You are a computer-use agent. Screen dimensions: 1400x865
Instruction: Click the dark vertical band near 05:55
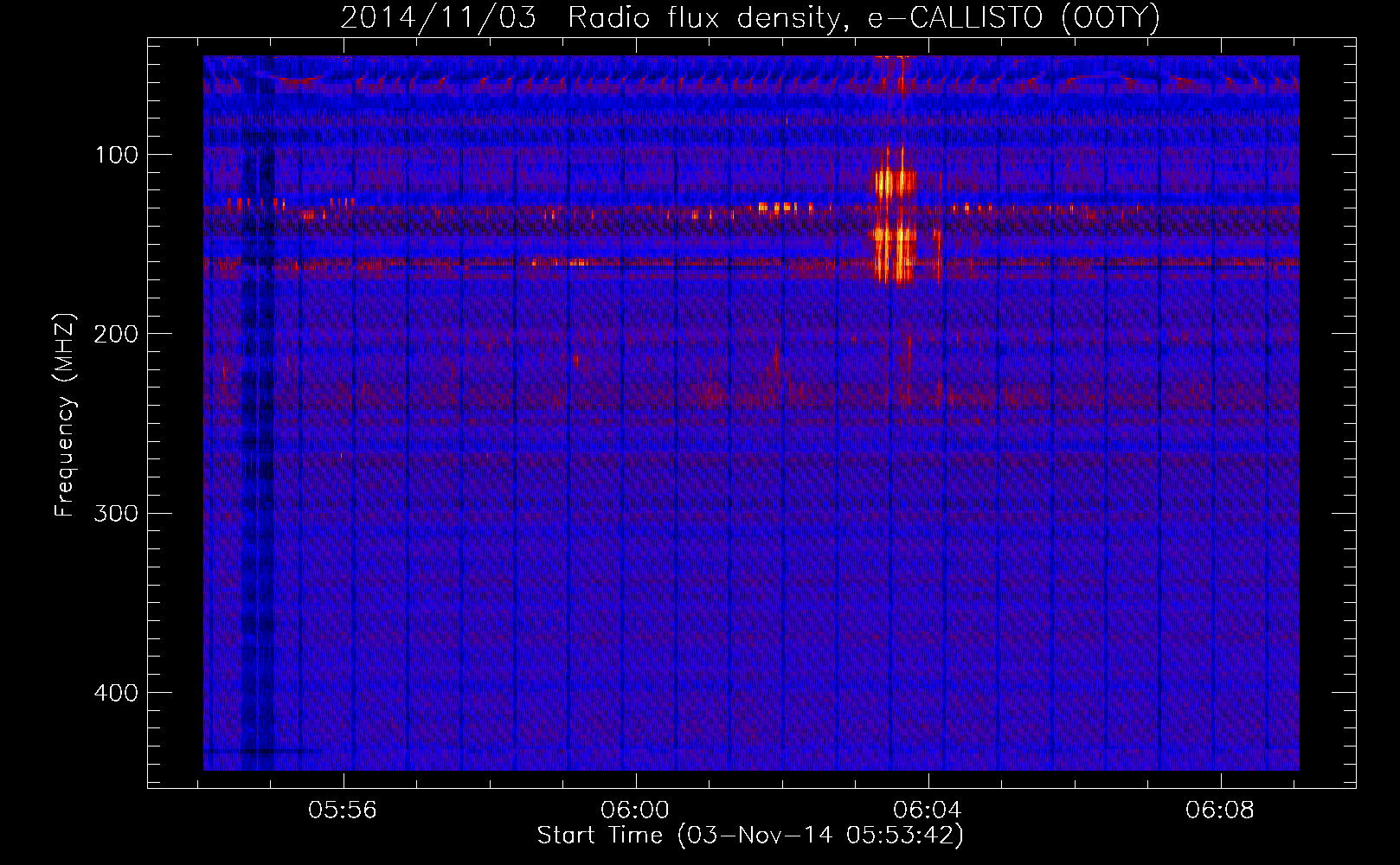pos(259,413)
